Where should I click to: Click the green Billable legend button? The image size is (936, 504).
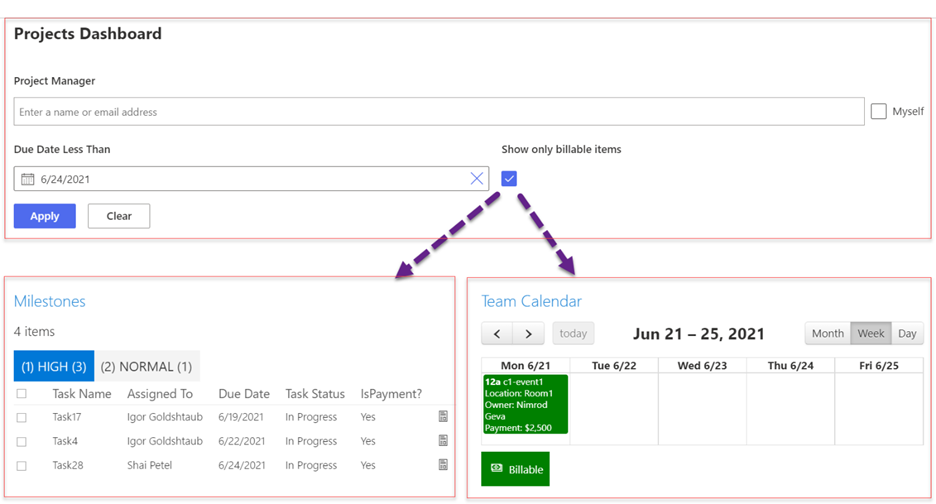tap(515, 469)
